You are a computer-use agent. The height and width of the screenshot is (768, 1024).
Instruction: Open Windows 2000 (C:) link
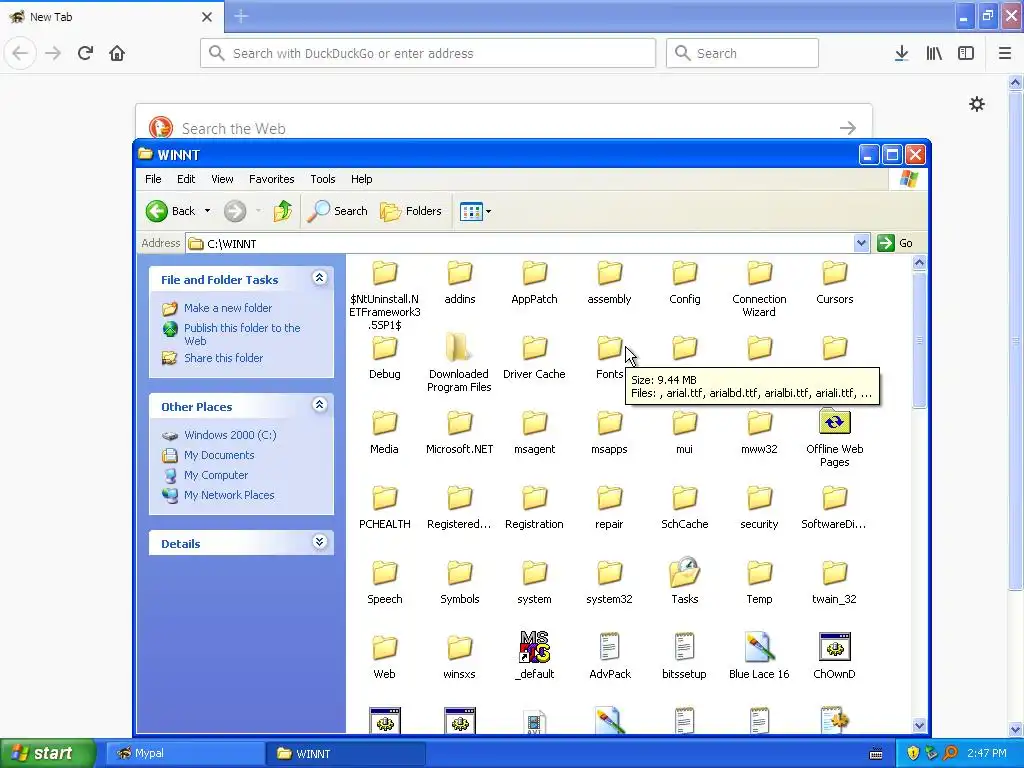(230, 435)
